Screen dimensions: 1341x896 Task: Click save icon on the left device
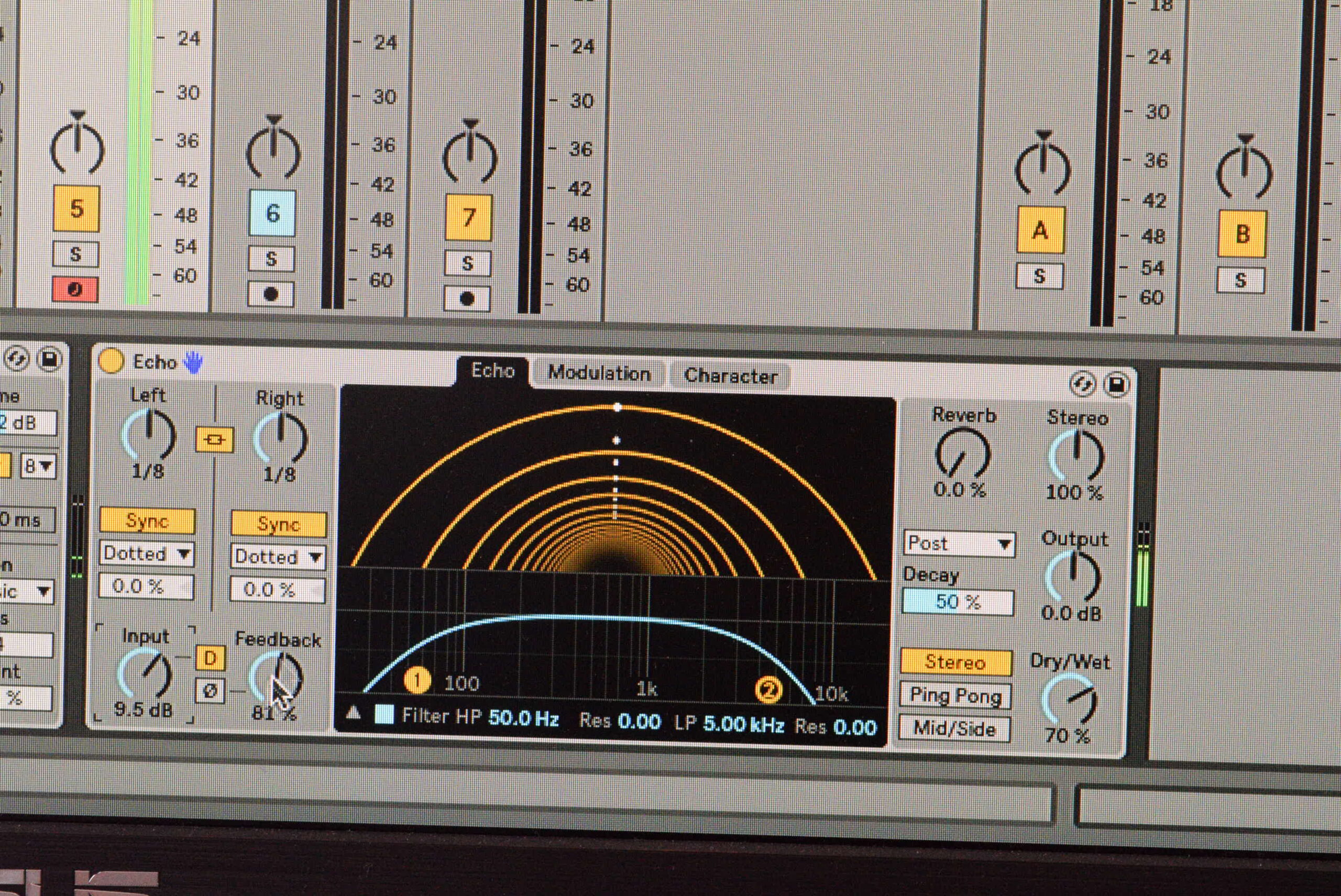pyautogui.click(x=49, y=359)
